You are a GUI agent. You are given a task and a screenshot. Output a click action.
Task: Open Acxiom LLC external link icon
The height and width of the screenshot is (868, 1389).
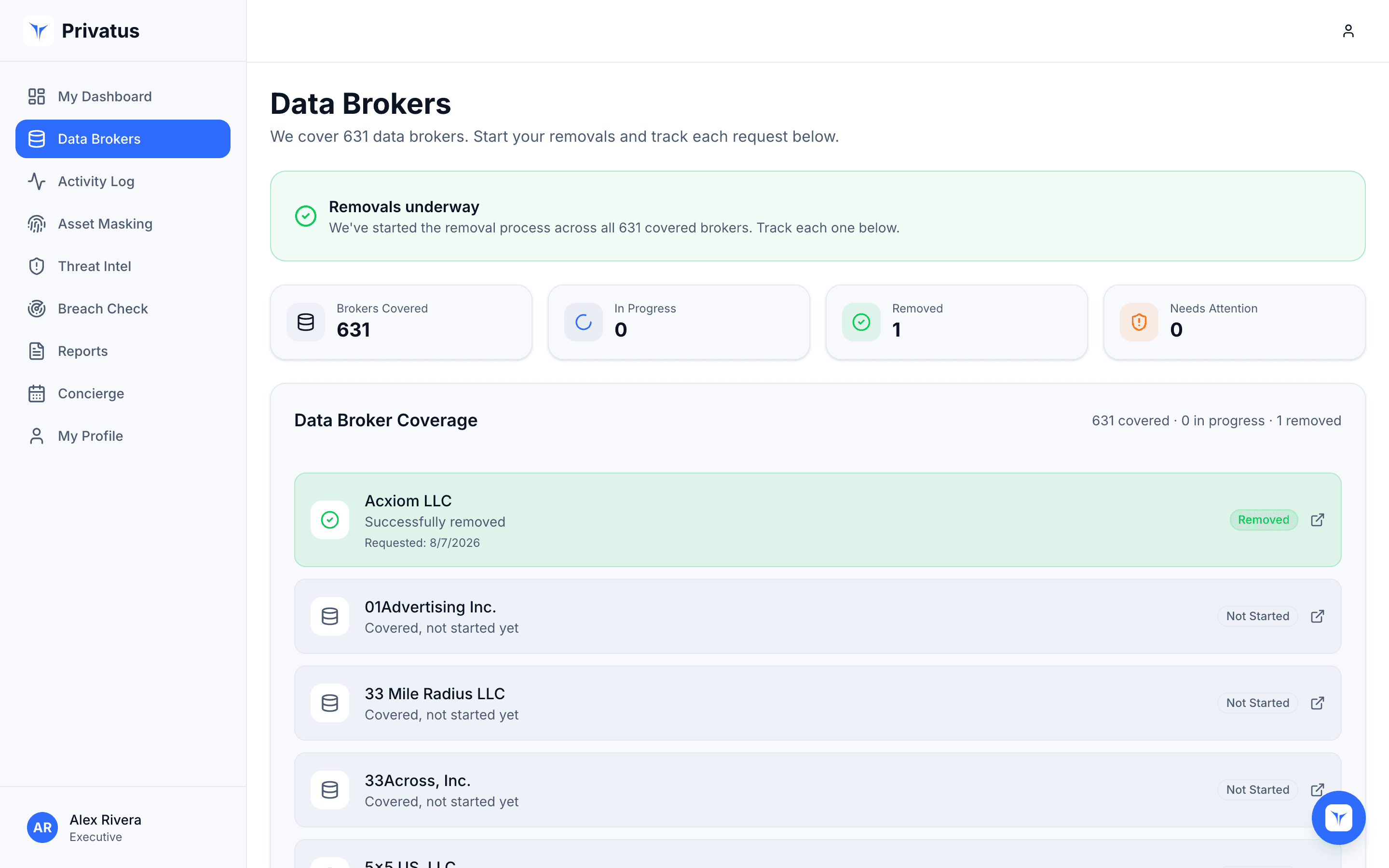(x=1317, y=520)
